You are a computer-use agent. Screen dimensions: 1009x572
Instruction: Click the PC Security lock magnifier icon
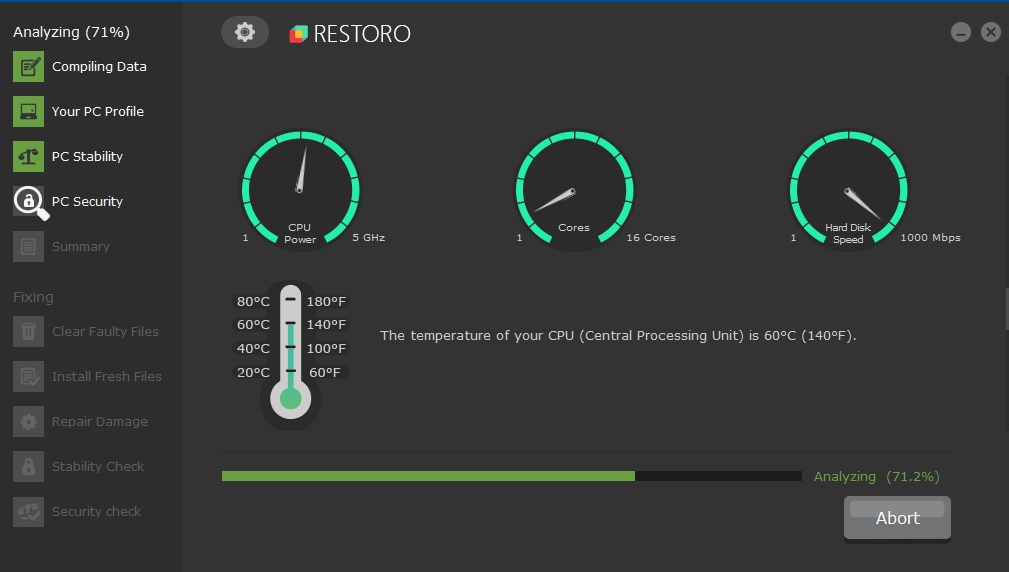tap(30, 202)
